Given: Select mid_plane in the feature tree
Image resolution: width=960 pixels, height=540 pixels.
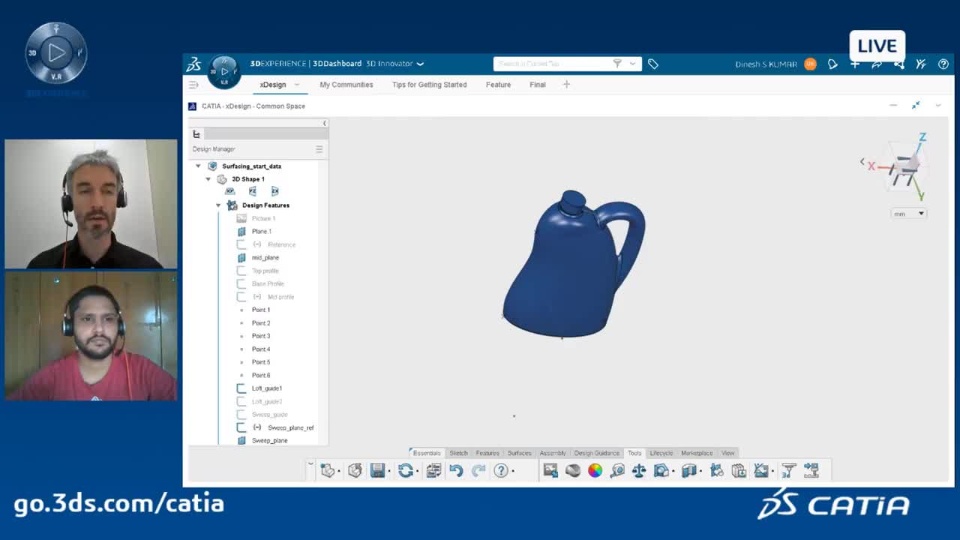Looking at the screenshot, I should click(x=265, y=258).
